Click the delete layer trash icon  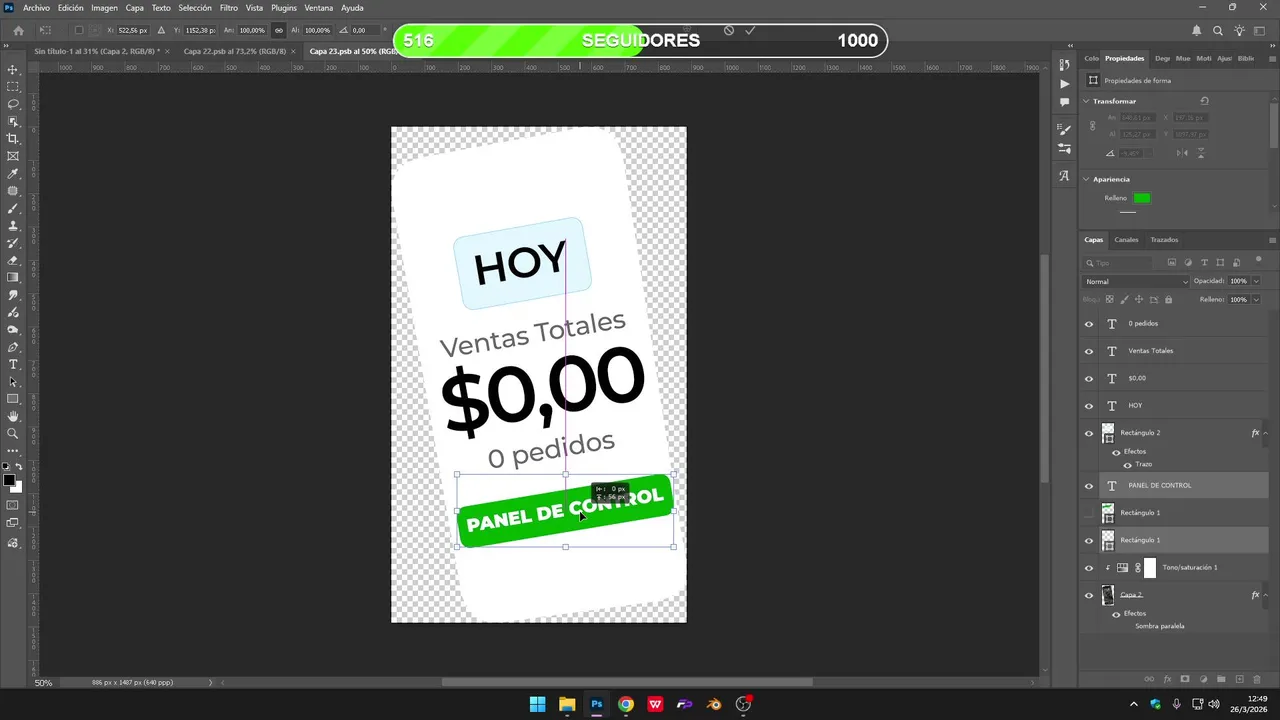pos(1257,679)
